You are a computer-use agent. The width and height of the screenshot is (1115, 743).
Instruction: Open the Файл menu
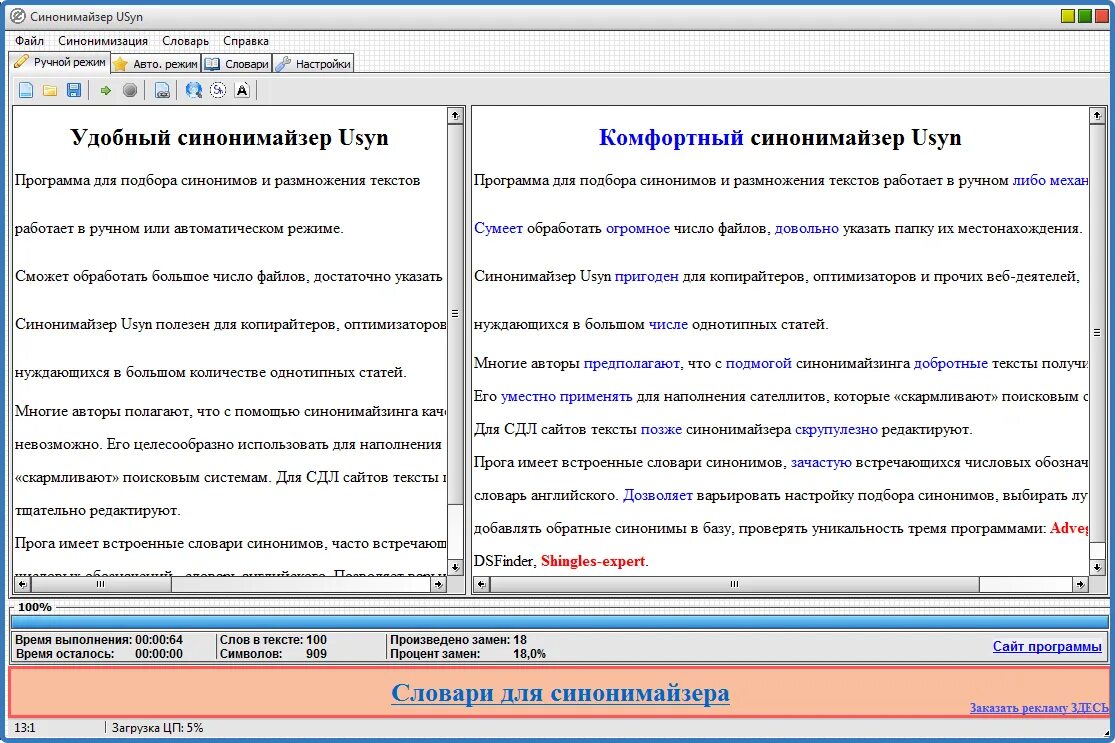(x=29, y=41)
